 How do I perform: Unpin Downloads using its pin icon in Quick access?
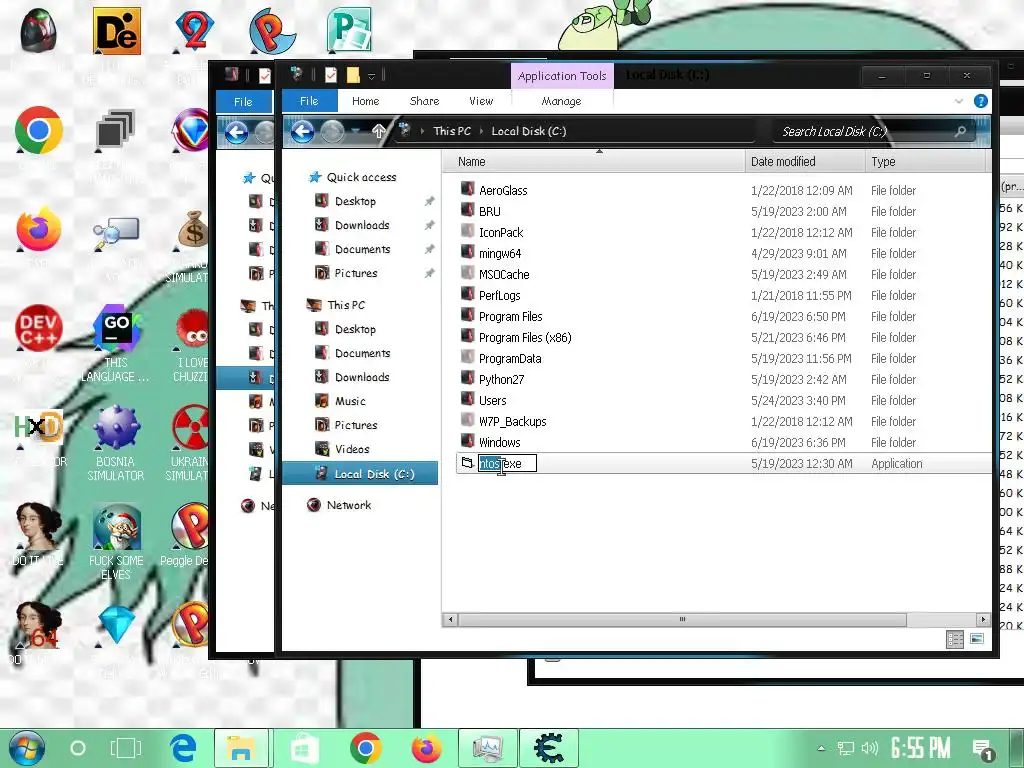tap(429, 225)
